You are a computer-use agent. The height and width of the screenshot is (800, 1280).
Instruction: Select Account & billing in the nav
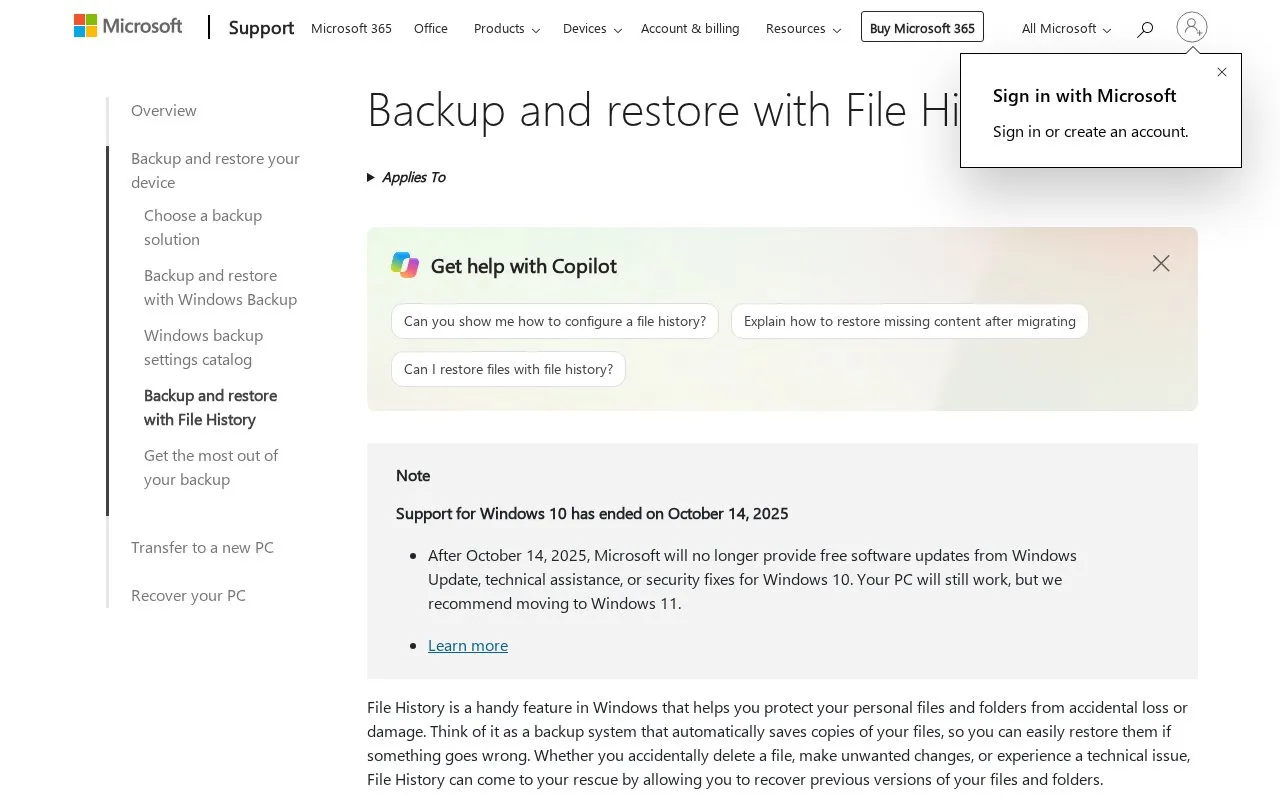tap(690, 29)
